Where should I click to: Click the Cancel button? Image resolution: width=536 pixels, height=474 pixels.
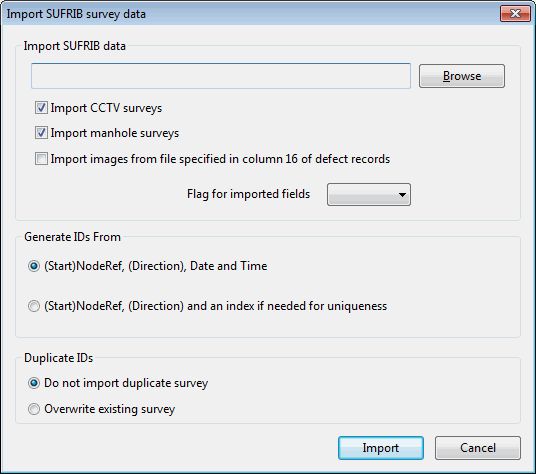(x=478, y=448)
